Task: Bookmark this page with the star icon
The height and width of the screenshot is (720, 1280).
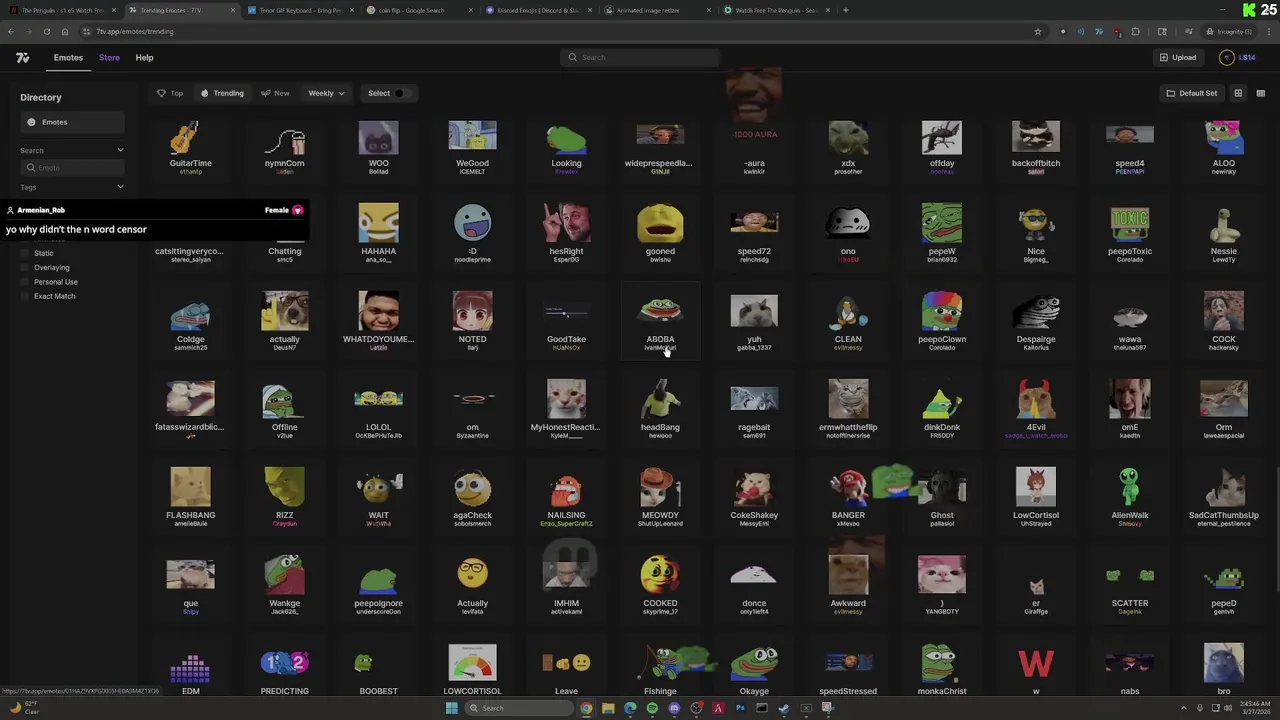Action: pos(1038,31)
